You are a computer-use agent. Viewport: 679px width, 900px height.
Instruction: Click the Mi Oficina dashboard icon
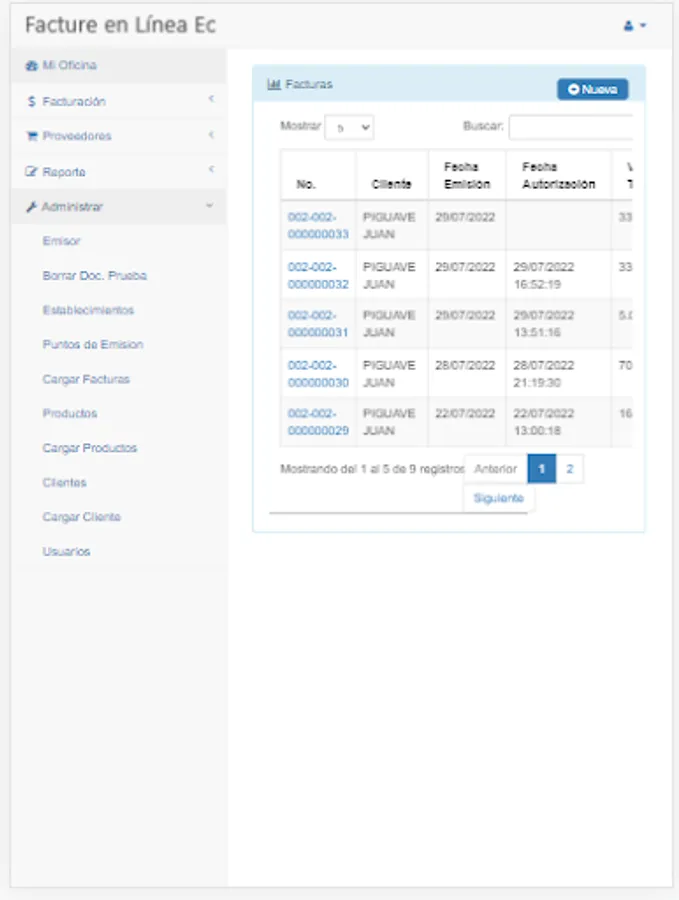(31, 66)
